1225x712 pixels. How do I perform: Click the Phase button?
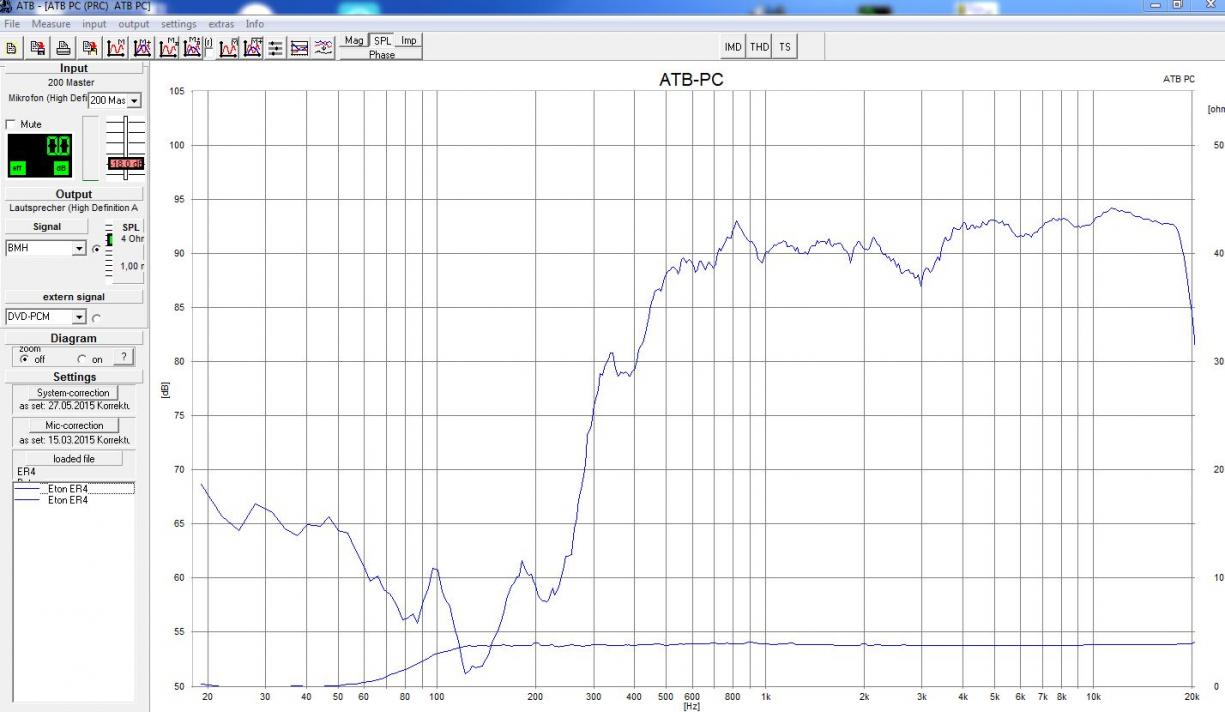click(381, 55)
